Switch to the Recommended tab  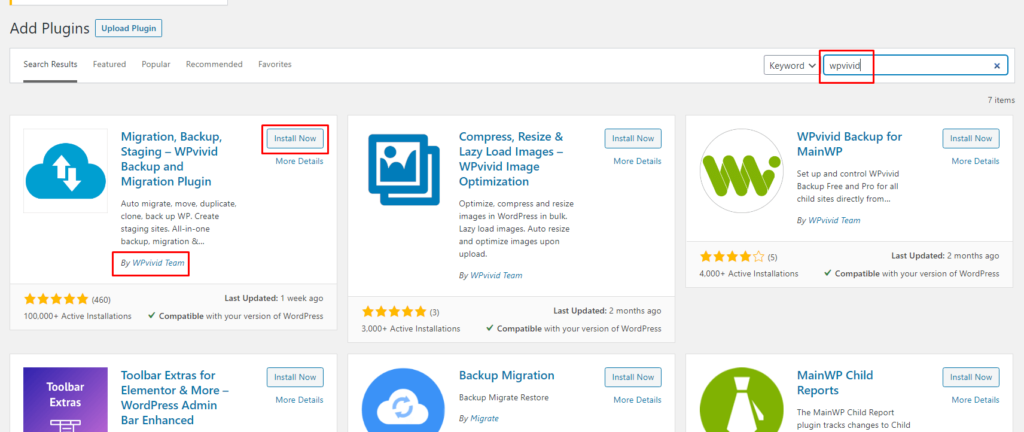click(214, 65)
